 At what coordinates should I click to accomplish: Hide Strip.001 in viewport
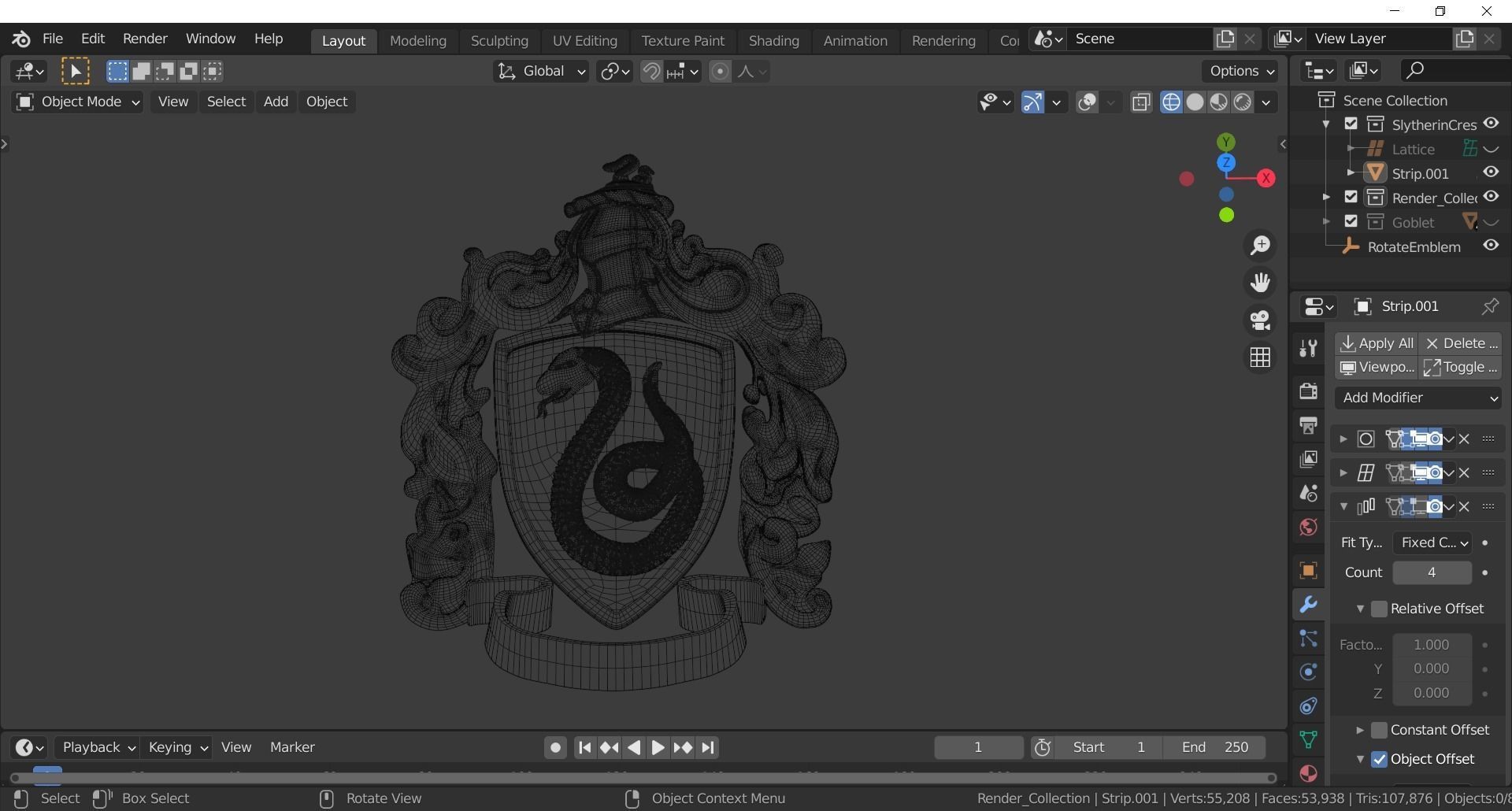coord(1491,172)
